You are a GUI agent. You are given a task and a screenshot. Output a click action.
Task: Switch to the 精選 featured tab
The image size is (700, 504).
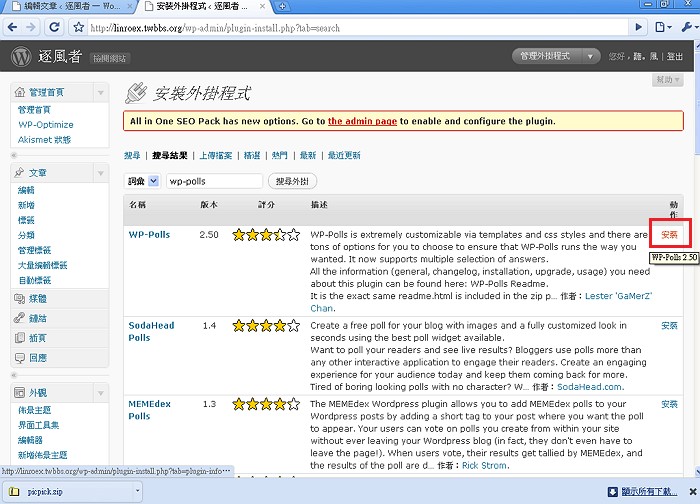(252, 155)
